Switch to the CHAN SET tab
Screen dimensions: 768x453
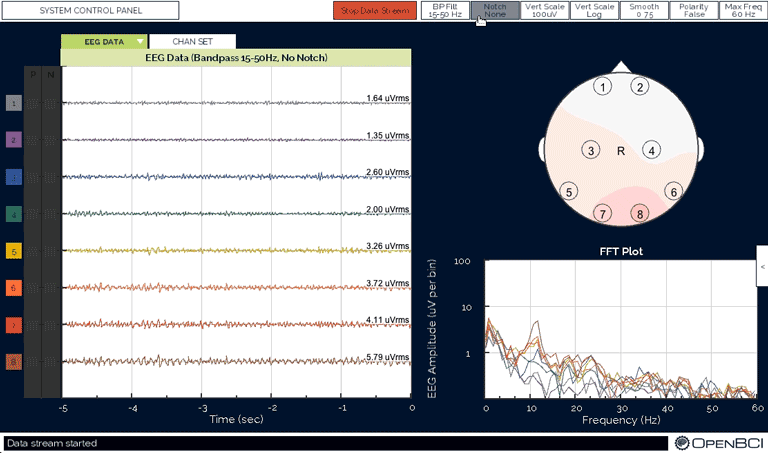coord(192,42)
